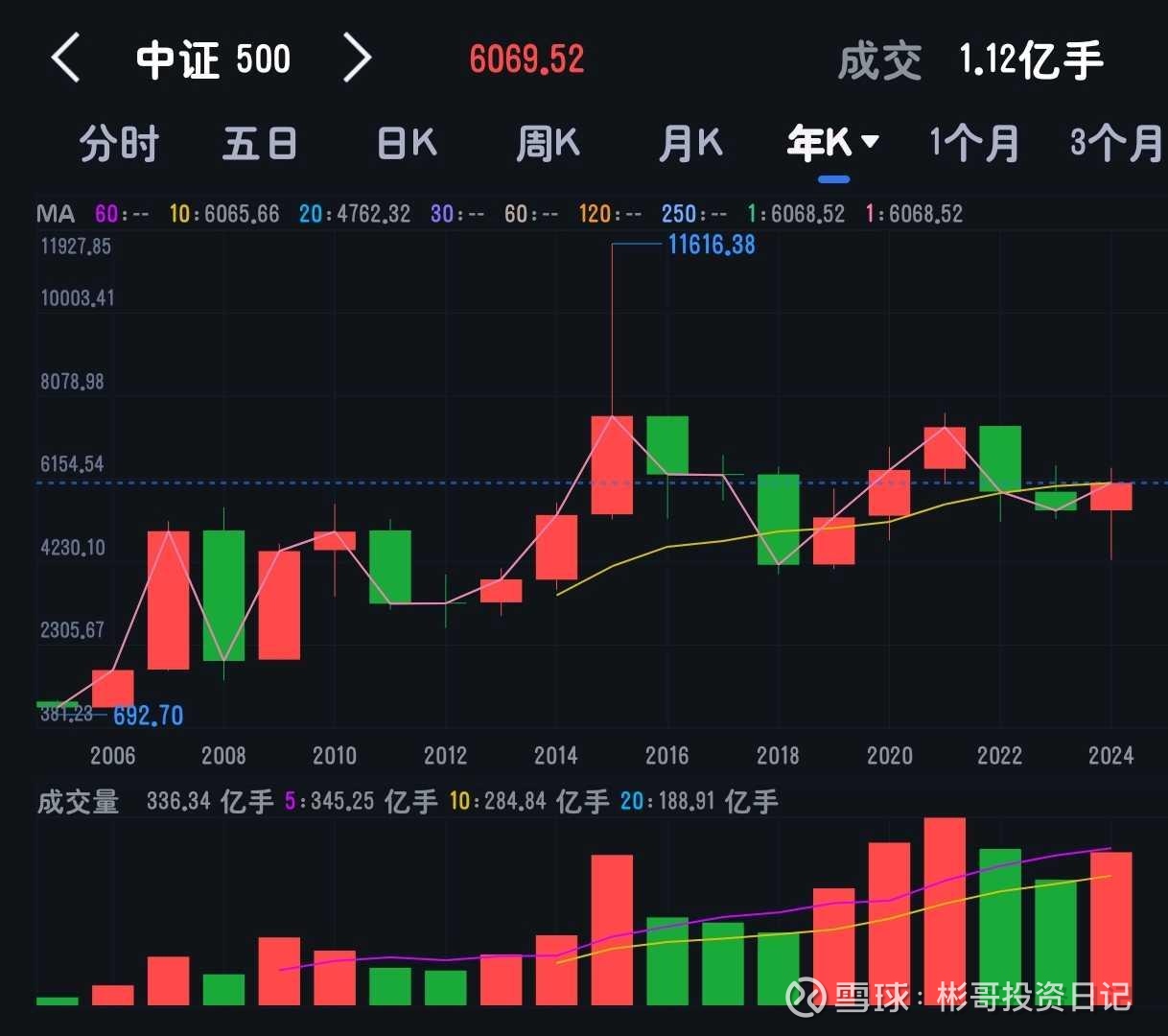This screenshot has height=1036, width=1168.
Task: Select the 2021 tallest red volume bar
Action: click(x=945, y=911)
